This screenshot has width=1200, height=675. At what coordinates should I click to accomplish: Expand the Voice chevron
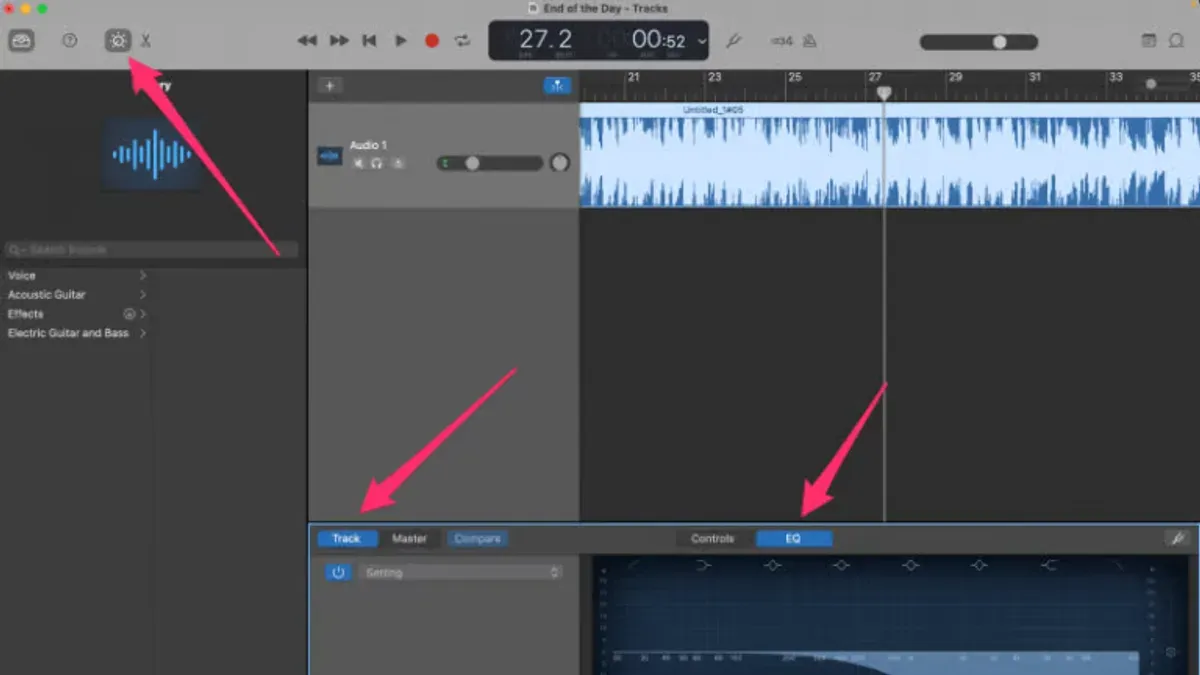tap(143, 275)
